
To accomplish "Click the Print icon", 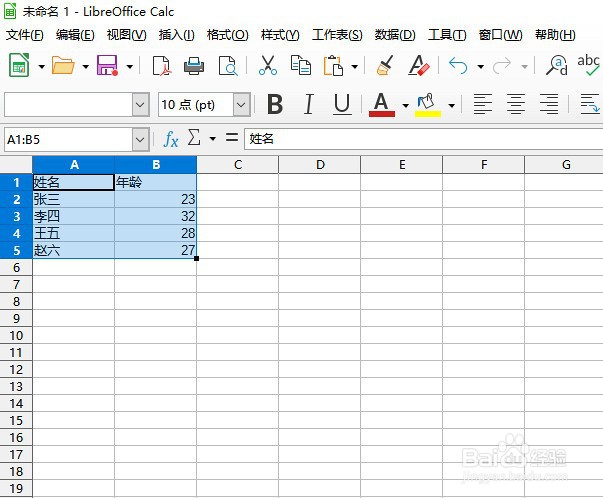I will (x=194, y=66).
